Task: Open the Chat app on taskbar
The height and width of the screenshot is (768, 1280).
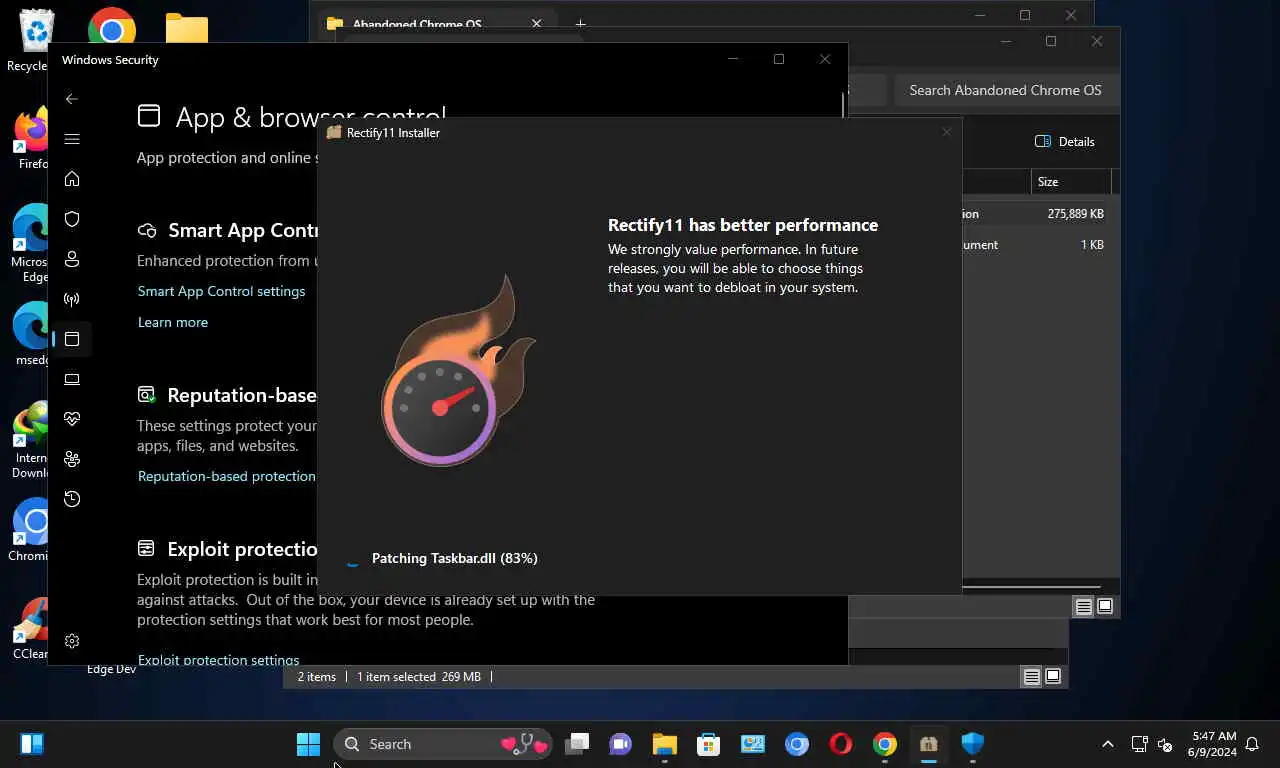Action: coord(621,744)
